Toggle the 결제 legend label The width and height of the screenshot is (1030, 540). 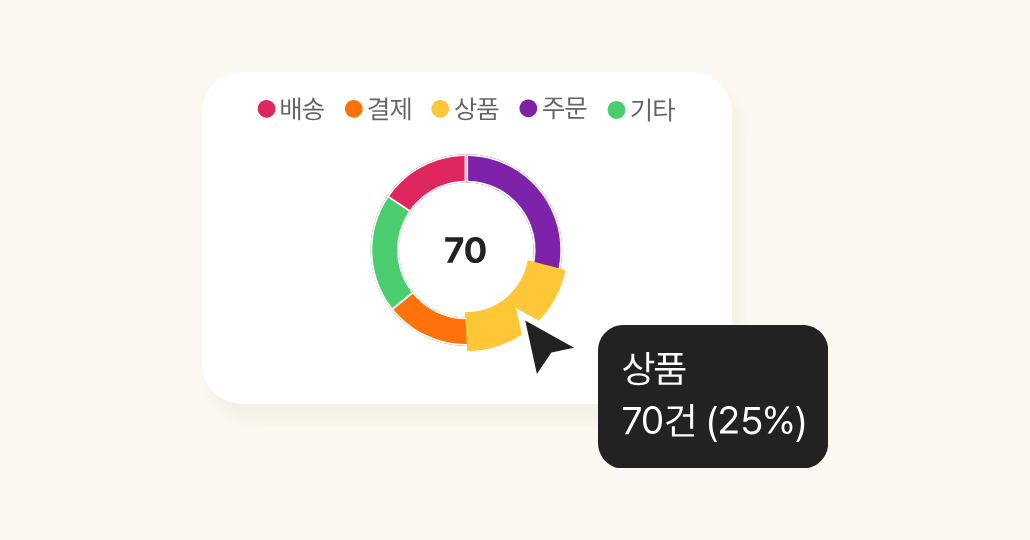tap(390, 109)
